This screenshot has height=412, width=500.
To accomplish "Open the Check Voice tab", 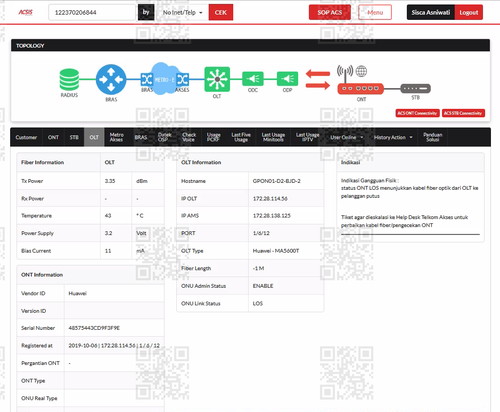I will click(189, 137).
